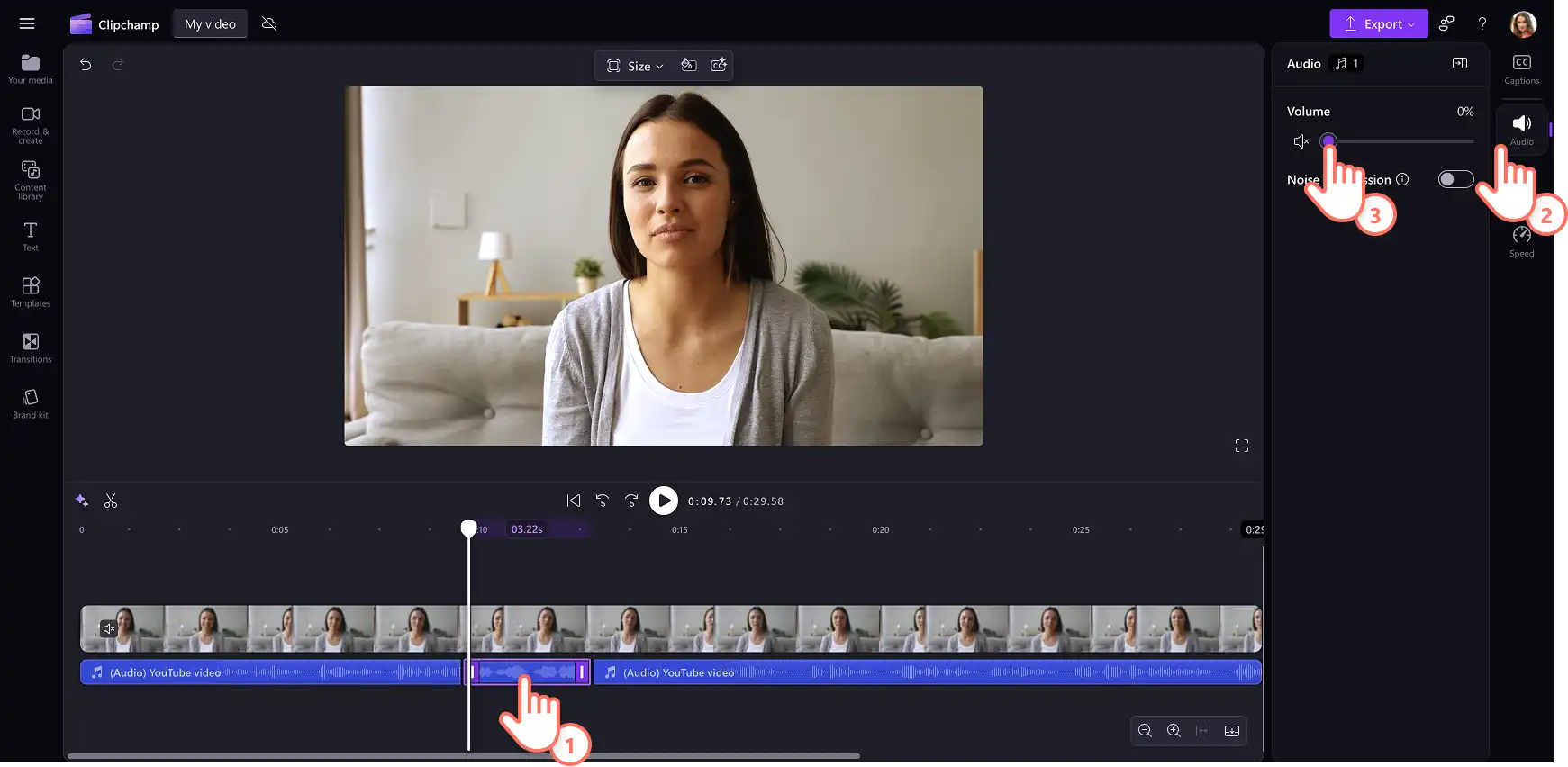Open the Export dropdown
The width and height of the screenshot is (1568, 767).
[x=1378, y=24]
